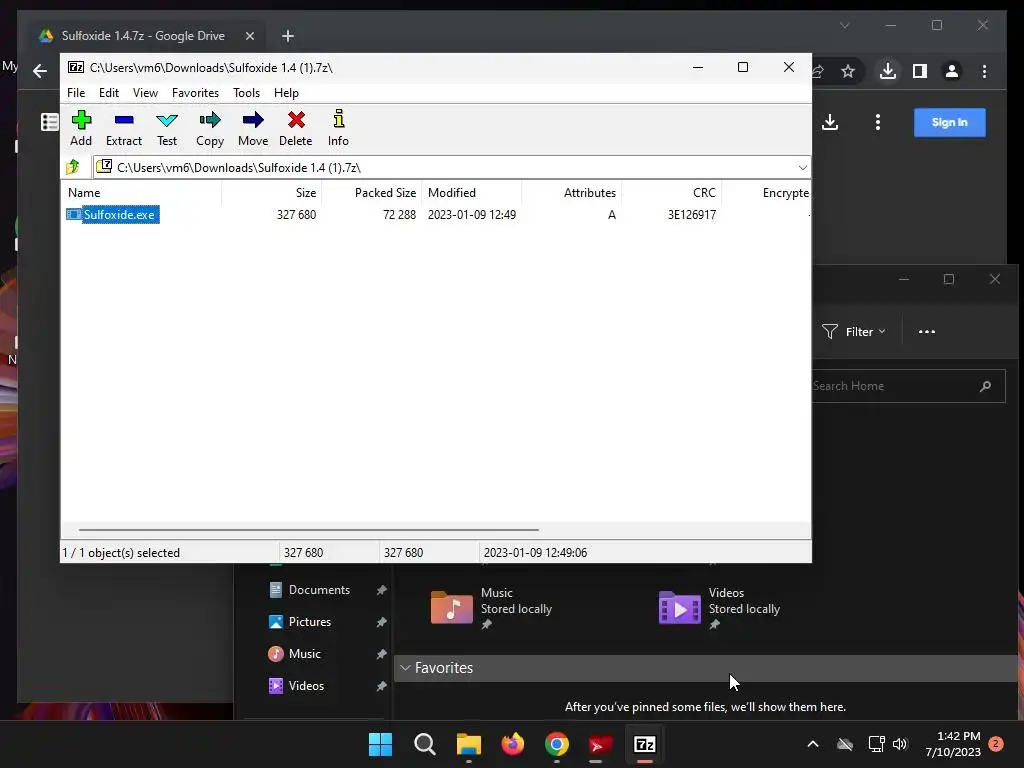
Task: Select the Copy toolbar button
Action: 210,128
